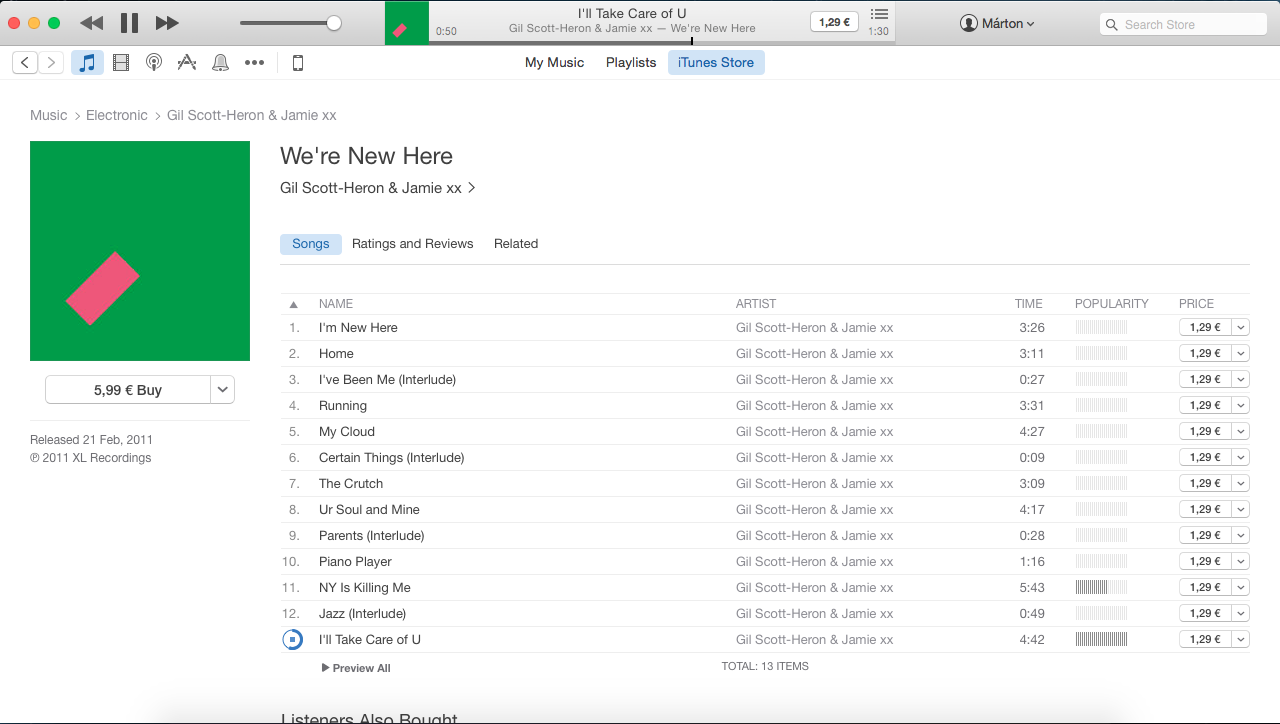1280x724 pixels.
Task: Switch to My Music tab
Action: coord(554,63)
